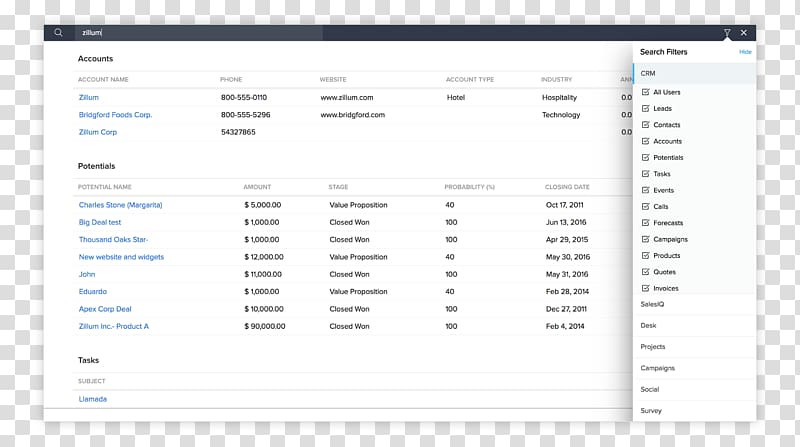The width and height of the screenshot is (800, 447).
Task: Toggle the Forecasts checkbox
Action: (x=645, y=222)
